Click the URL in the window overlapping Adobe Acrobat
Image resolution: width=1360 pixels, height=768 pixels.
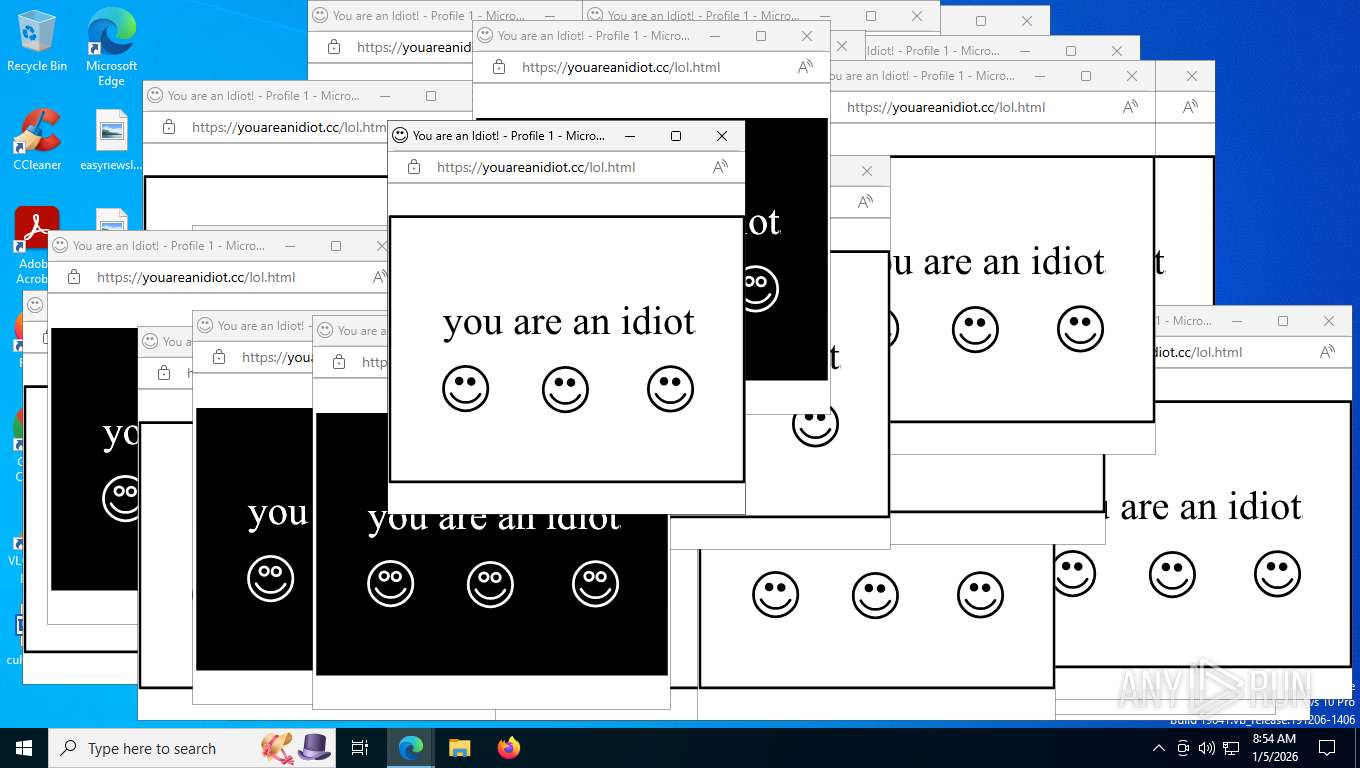(x=196, y=277)
